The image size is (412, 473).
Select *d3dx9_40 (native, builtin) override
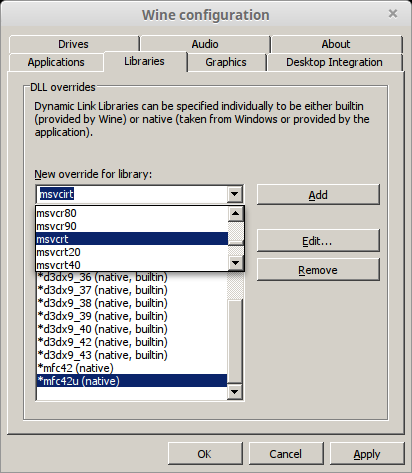point(132,329)
